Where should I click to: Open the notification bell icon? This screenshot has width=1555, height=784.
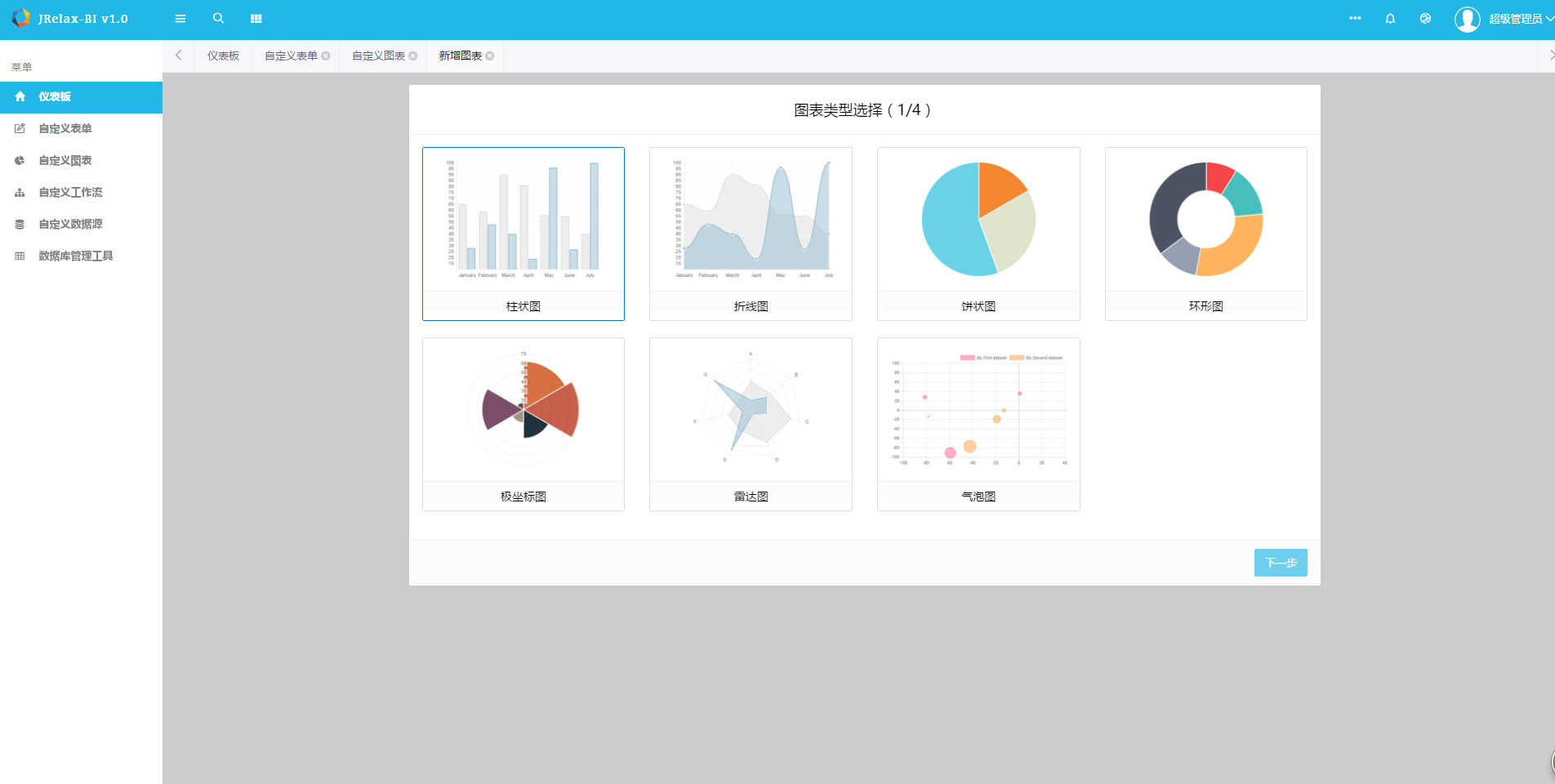pos(1390,19)
